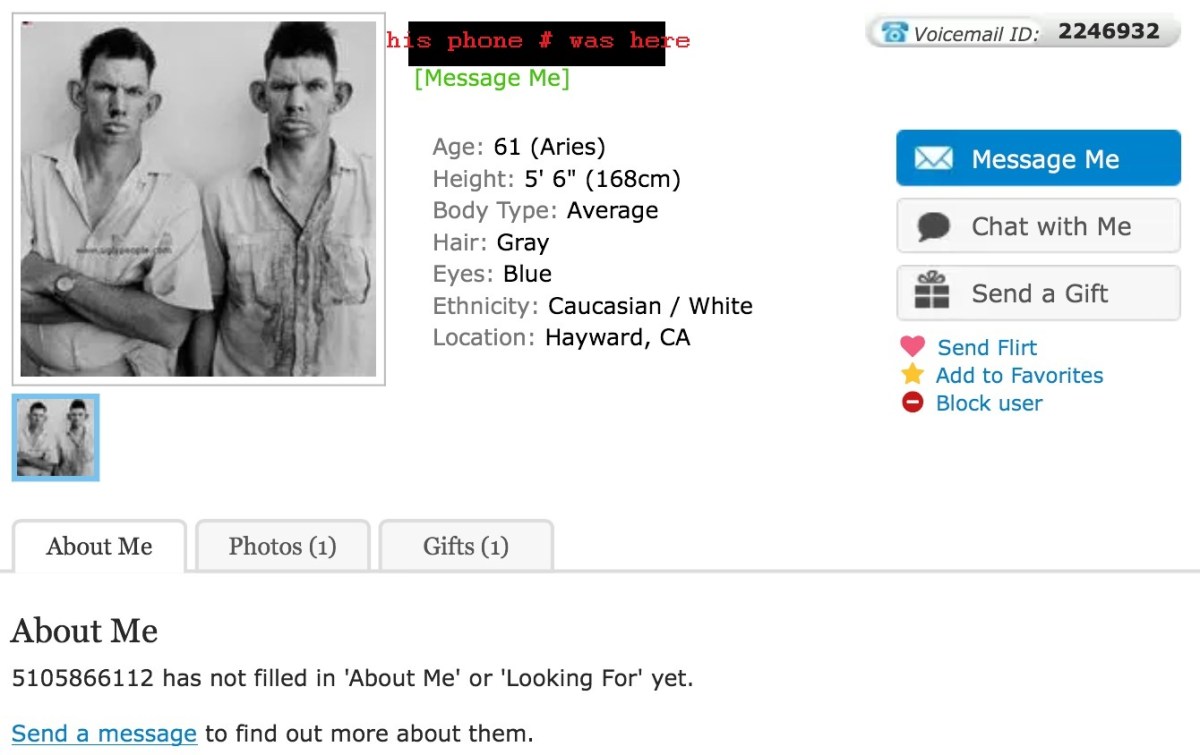Click the pink heart flirt icon
The height and width of the screenshot is (755, 1200).
[x=912, y=347]
